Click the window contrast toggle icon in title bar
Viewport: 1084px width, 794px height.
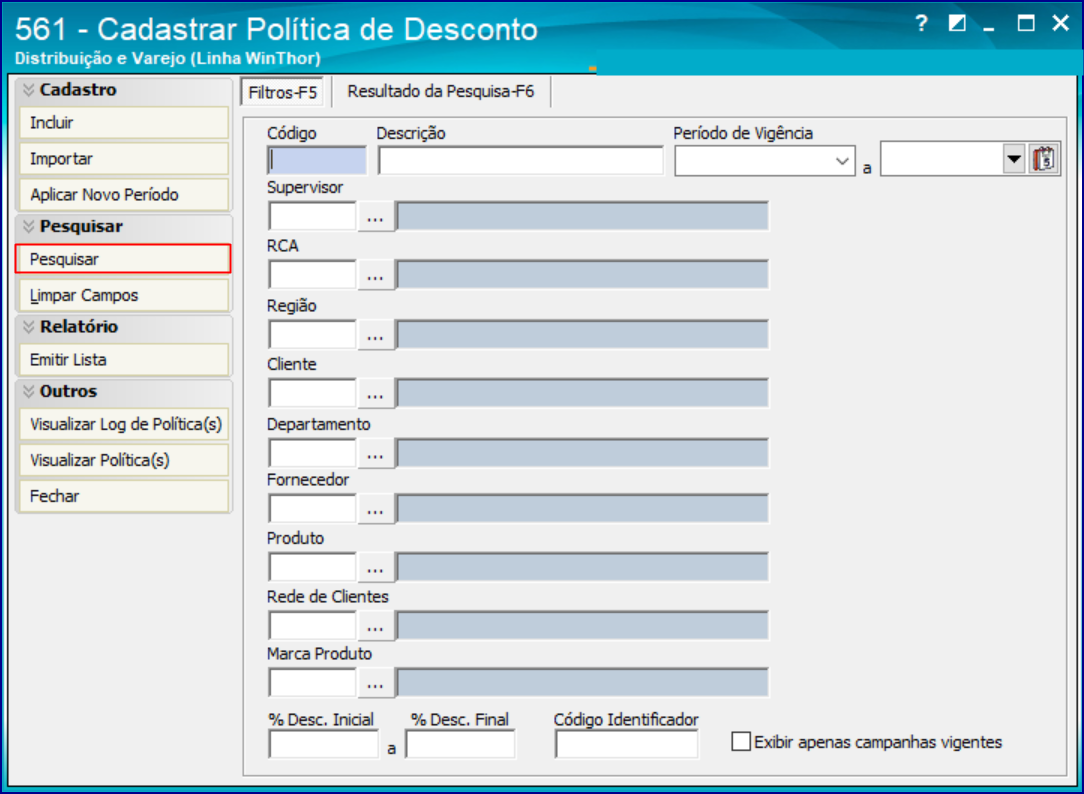[957, 23]
